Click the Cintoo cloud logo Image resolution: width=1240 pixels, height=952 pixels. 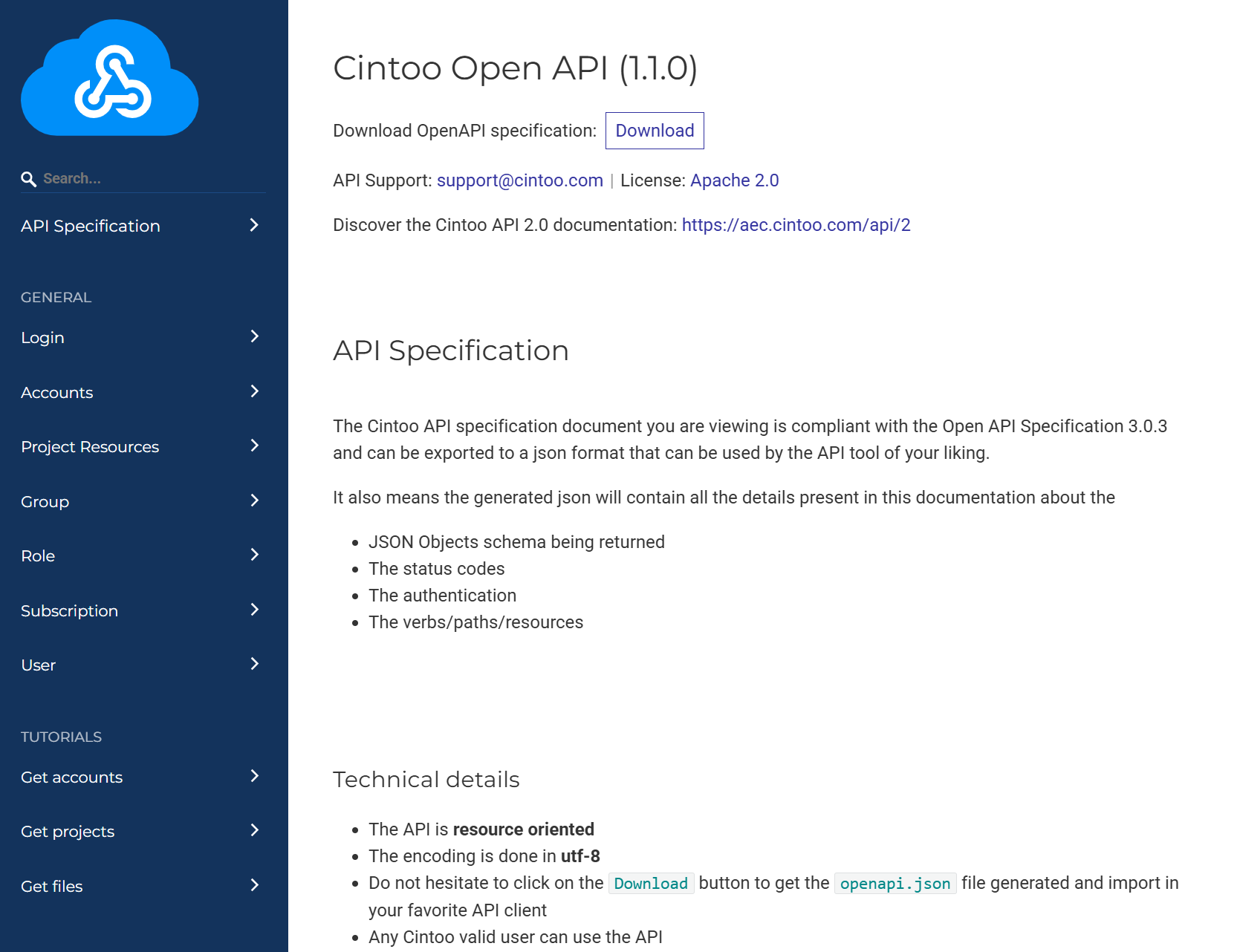point(110,78)
